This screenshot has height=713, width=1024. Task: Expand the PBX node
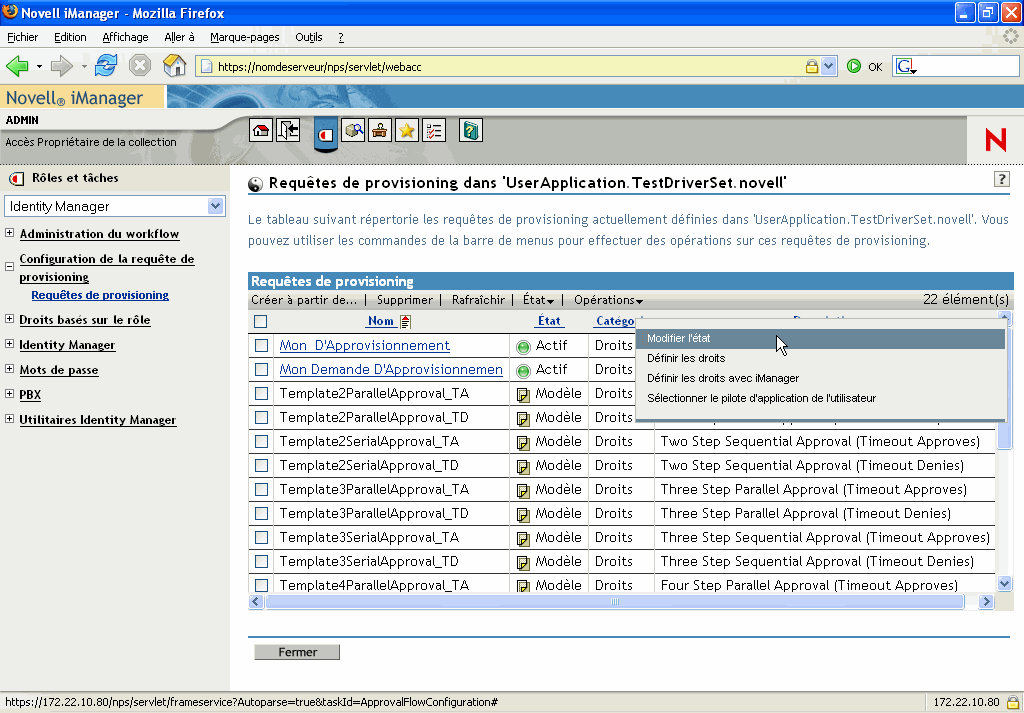9,393
